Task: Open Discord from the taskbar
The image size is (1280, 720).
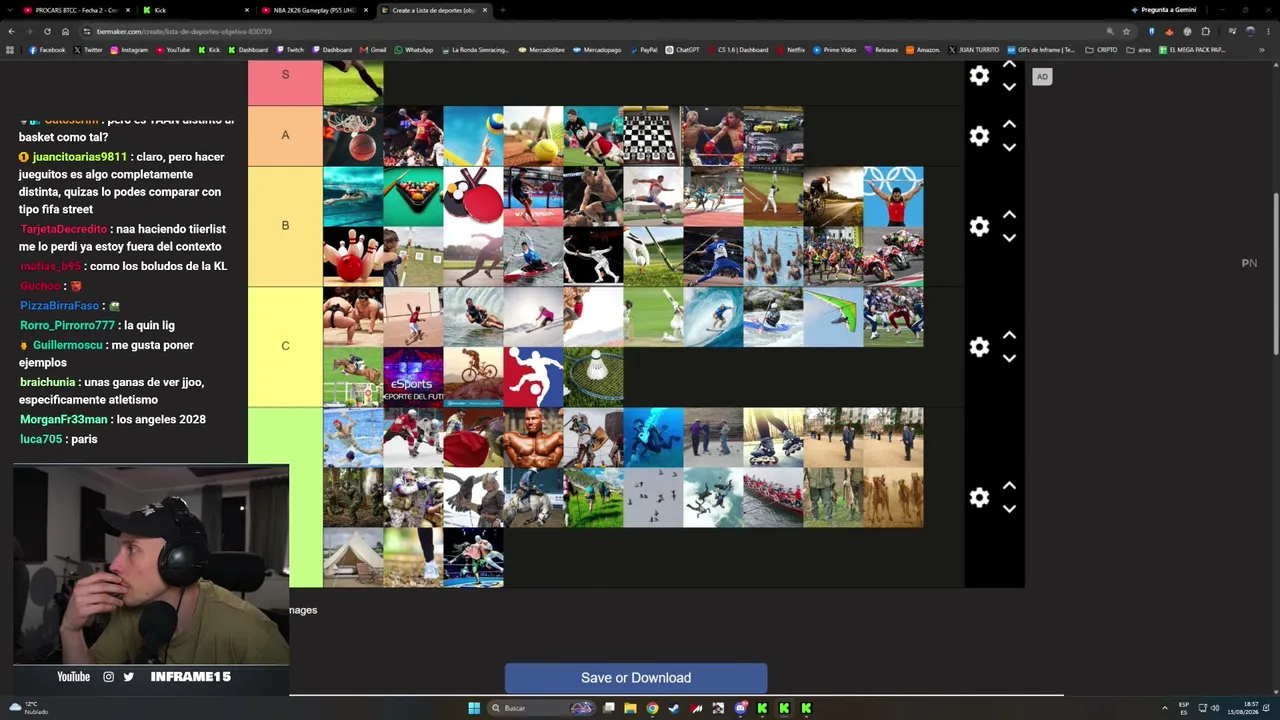Action: tap(740, 708)
